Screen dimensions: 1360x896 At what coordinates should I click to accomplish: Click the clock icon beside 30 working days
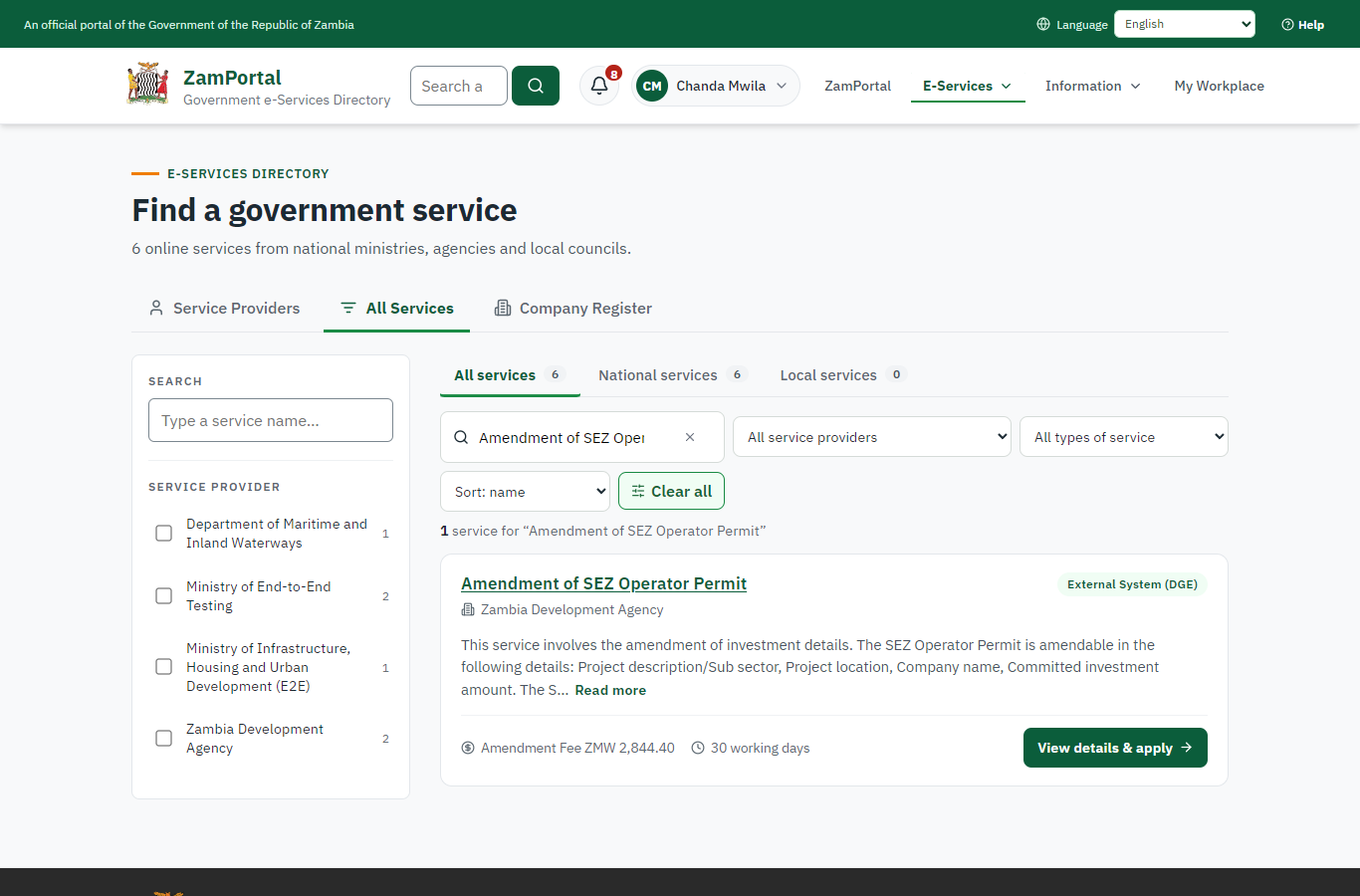698,748
